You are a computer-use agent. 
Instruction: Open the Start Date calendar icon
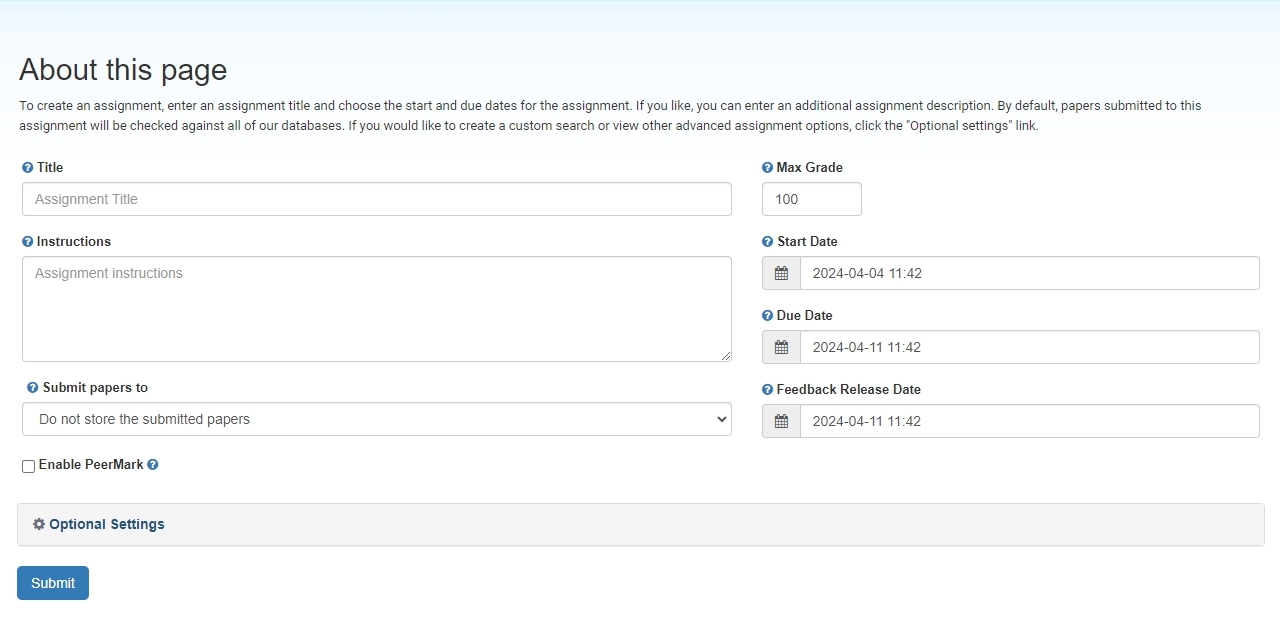click(781, 273)
